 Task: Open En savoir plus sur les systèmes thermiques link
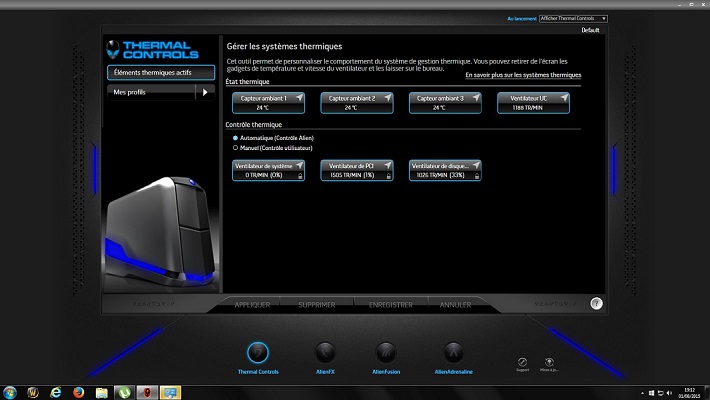[x=523, y=75]
